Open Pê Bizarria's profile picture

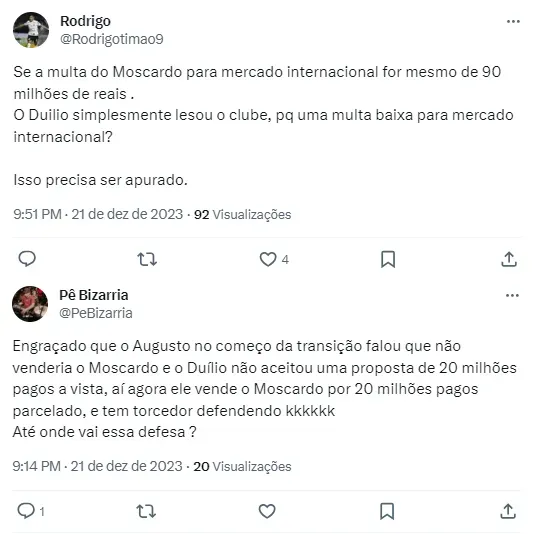tap(30, 304)
